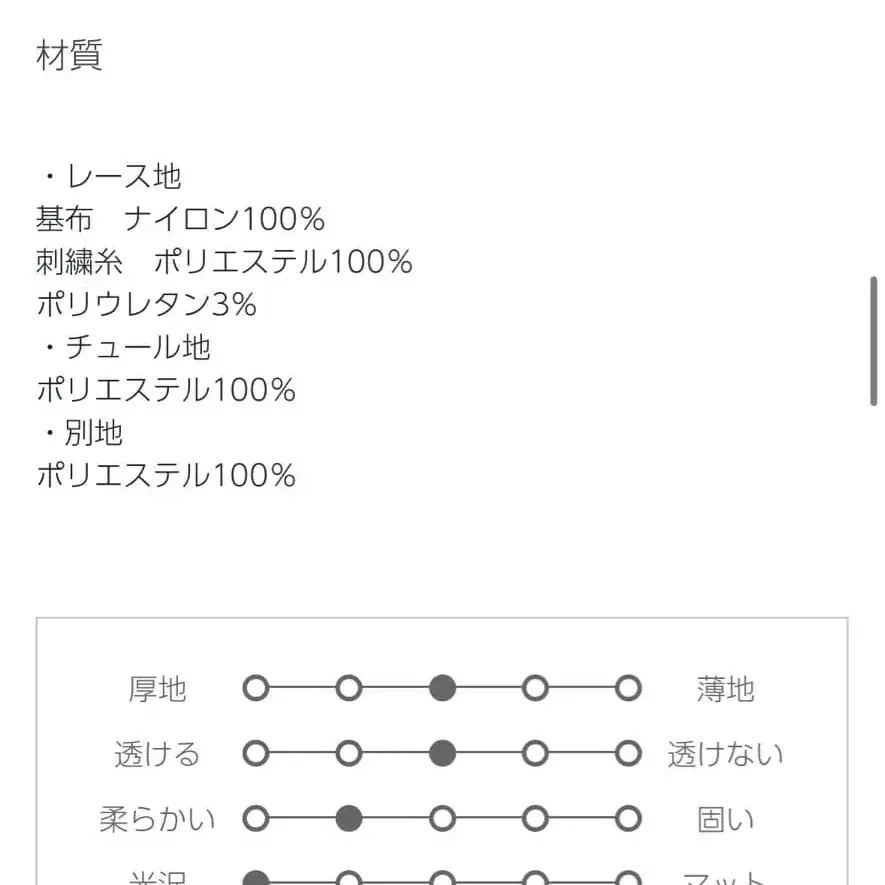Tap the ・レース地 material line
The height and width of the screenshot is (885, 885).
pos(110,177)
